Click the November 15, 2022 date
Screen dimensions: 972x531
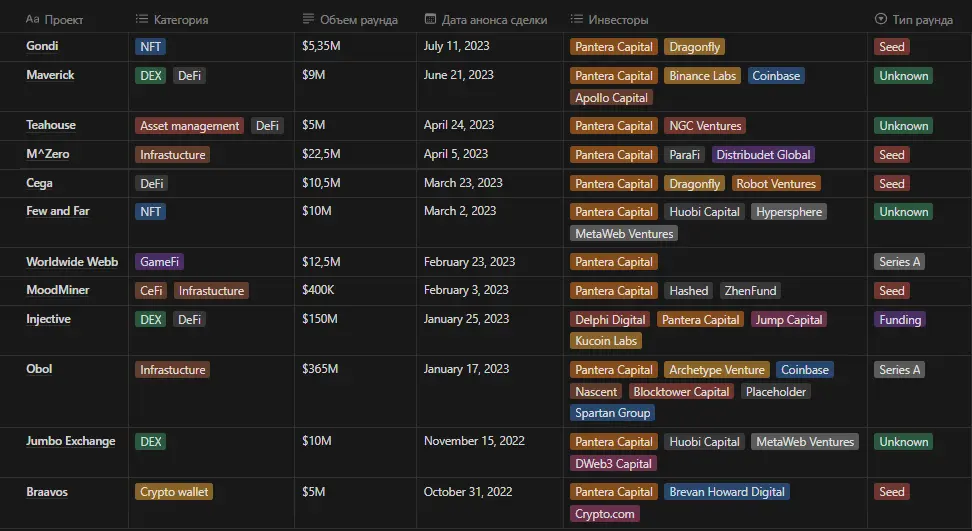coord(474,441)
